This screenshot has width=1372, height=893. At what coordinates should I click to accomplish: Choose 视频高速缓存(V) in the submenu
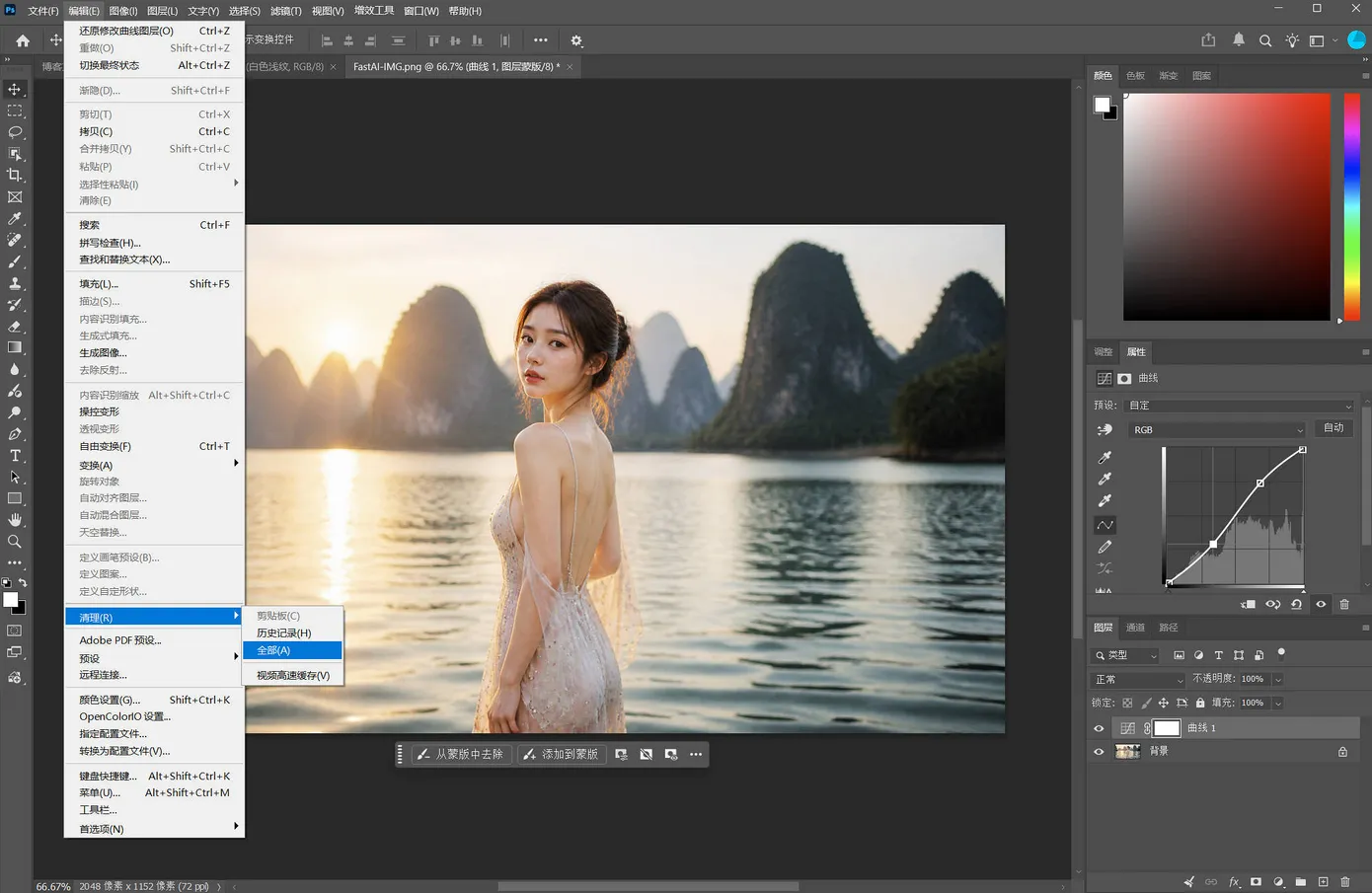[x=292, y=676]
